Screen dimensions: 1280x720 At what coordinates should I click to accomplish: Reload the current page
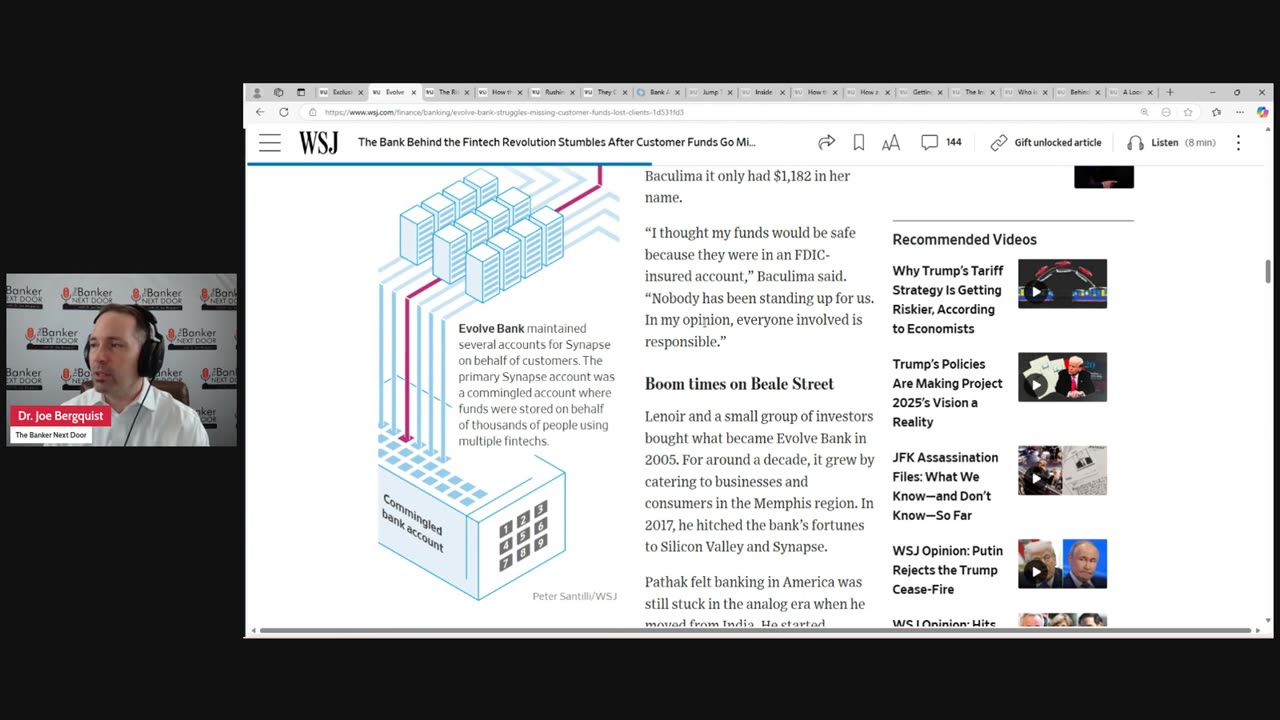tap(284, 112)
